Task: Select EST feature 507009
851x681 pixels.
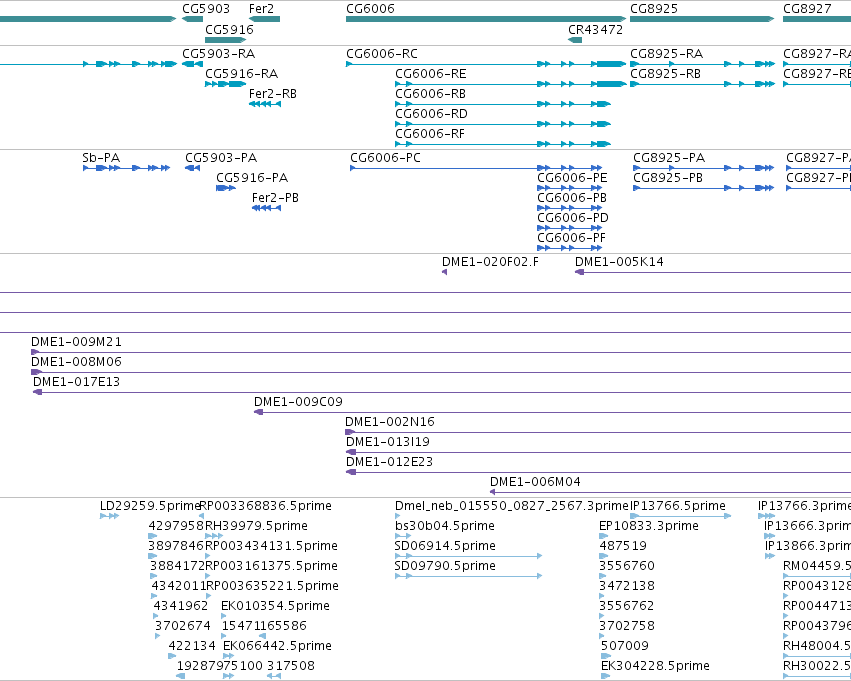Action: [x=606, y=657]
